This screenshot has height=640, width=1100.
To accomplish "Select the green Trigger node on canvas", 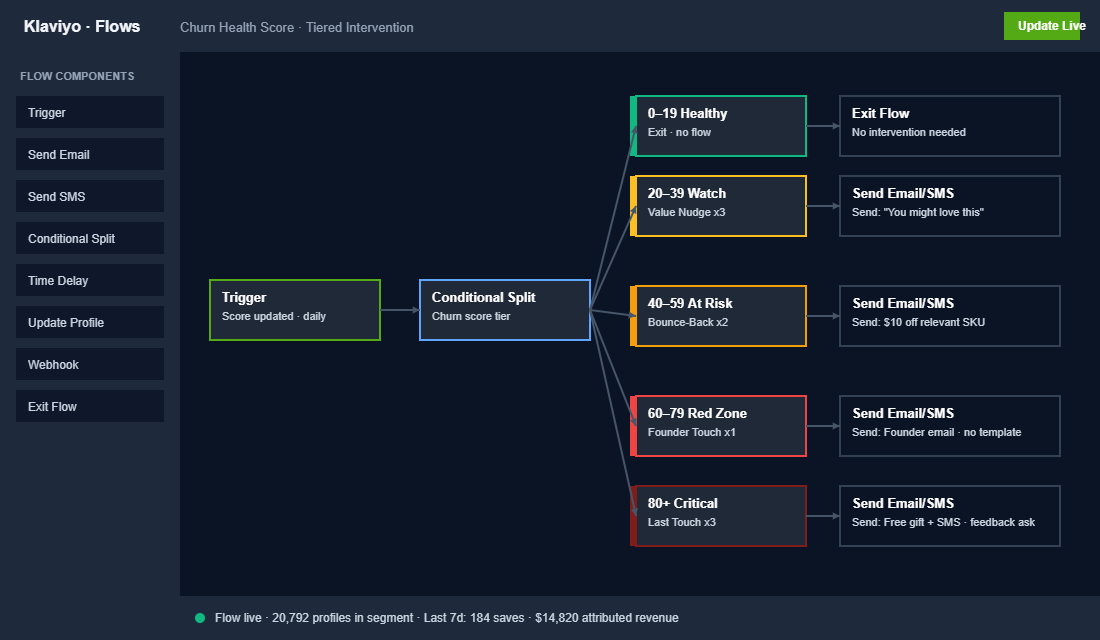I will click(x=295, y=310).
